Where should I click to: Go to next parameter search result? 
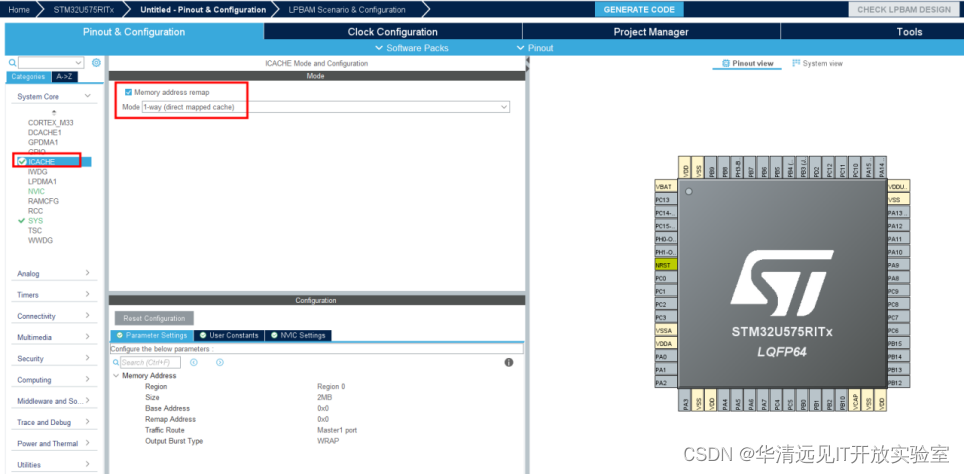coord(219,362)
